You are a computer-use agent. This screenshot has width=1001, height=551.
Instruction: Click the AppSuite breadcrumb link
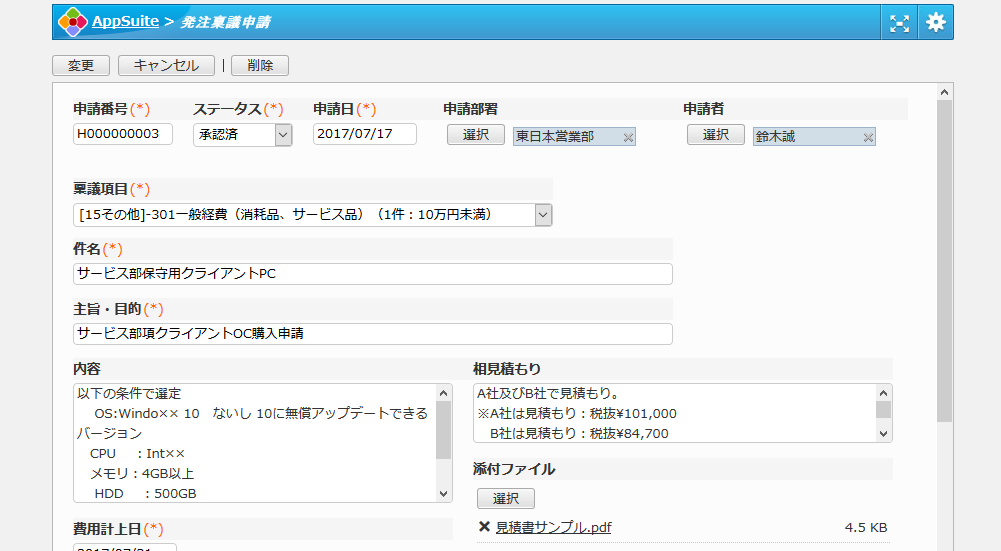(x=125, y=22)
